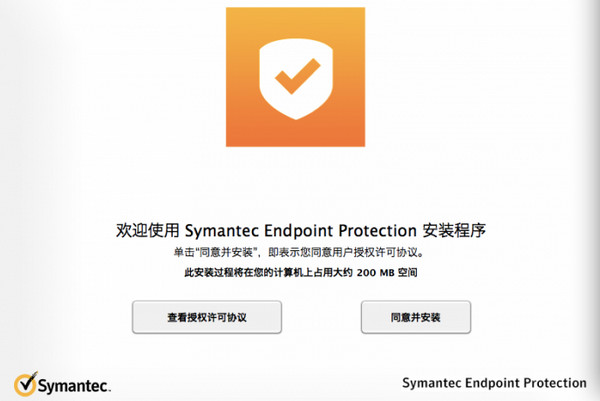Open the 查看授权许可协议 license agreement button
This screenshot has width=600, height=401.
pyautogui.click(x=206, y=317)
